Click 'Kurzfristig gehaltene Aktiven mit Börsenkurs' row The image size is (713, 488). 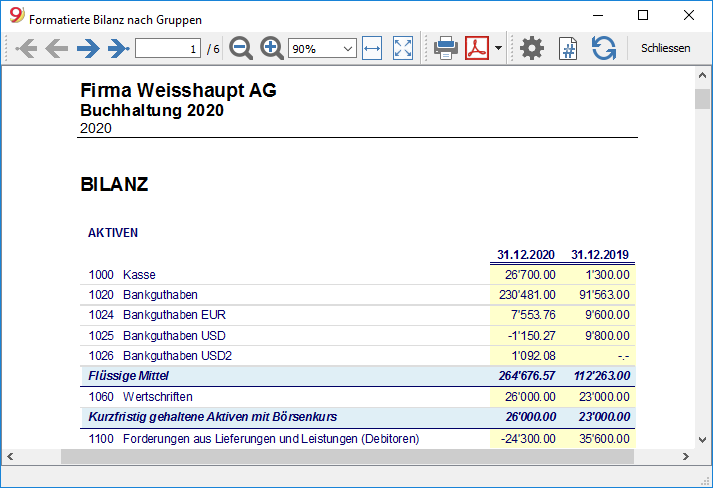tap(357, 417)
